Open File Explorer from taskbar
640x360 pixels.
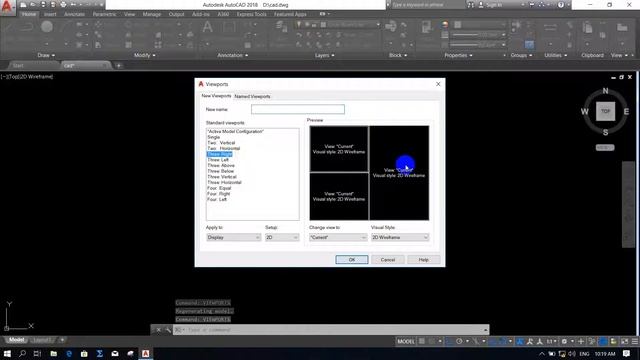click(x=53, y=353)
